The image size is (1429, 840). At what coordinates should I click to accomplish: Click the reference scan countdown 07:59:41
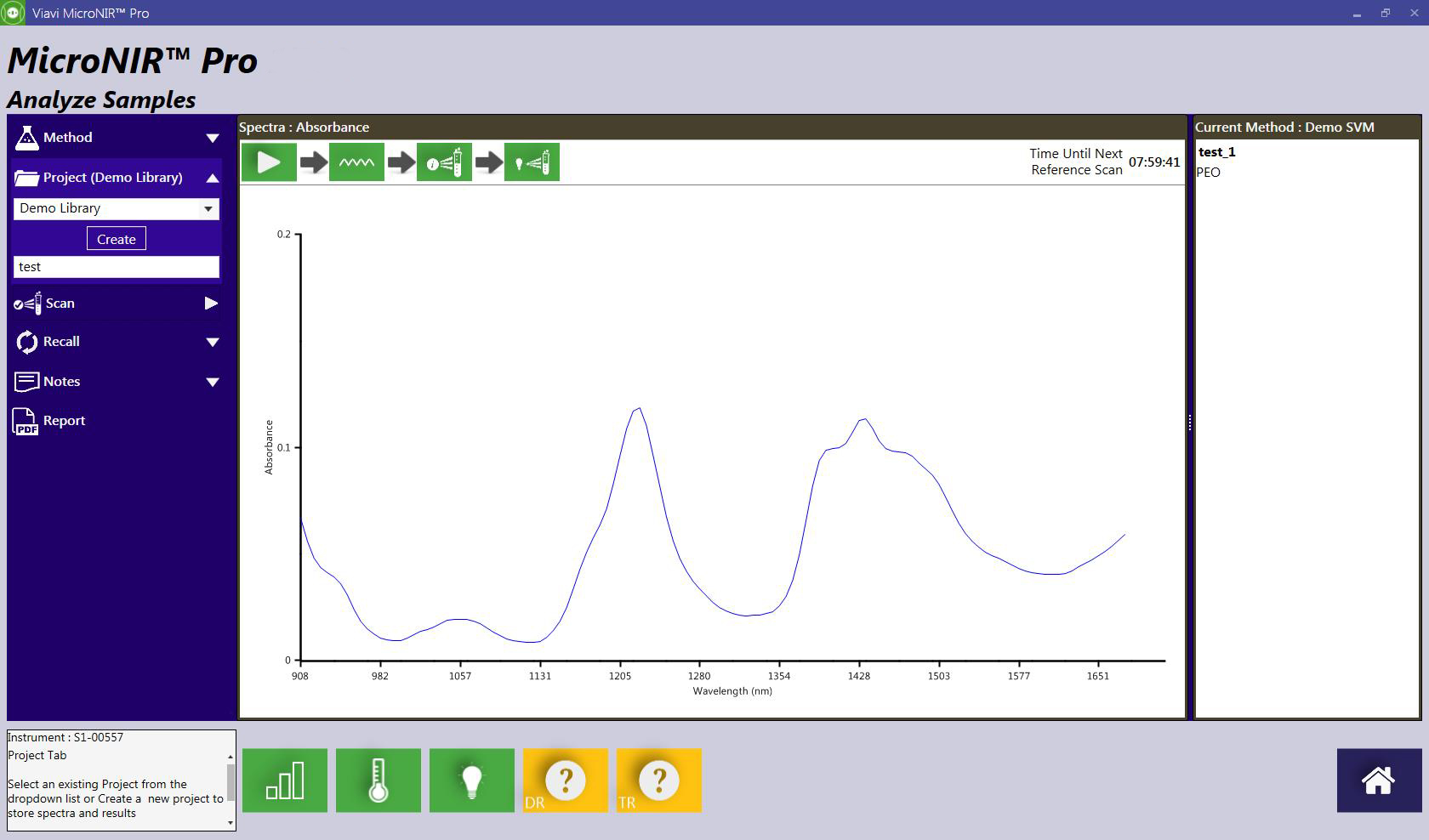click(1154, 162)
